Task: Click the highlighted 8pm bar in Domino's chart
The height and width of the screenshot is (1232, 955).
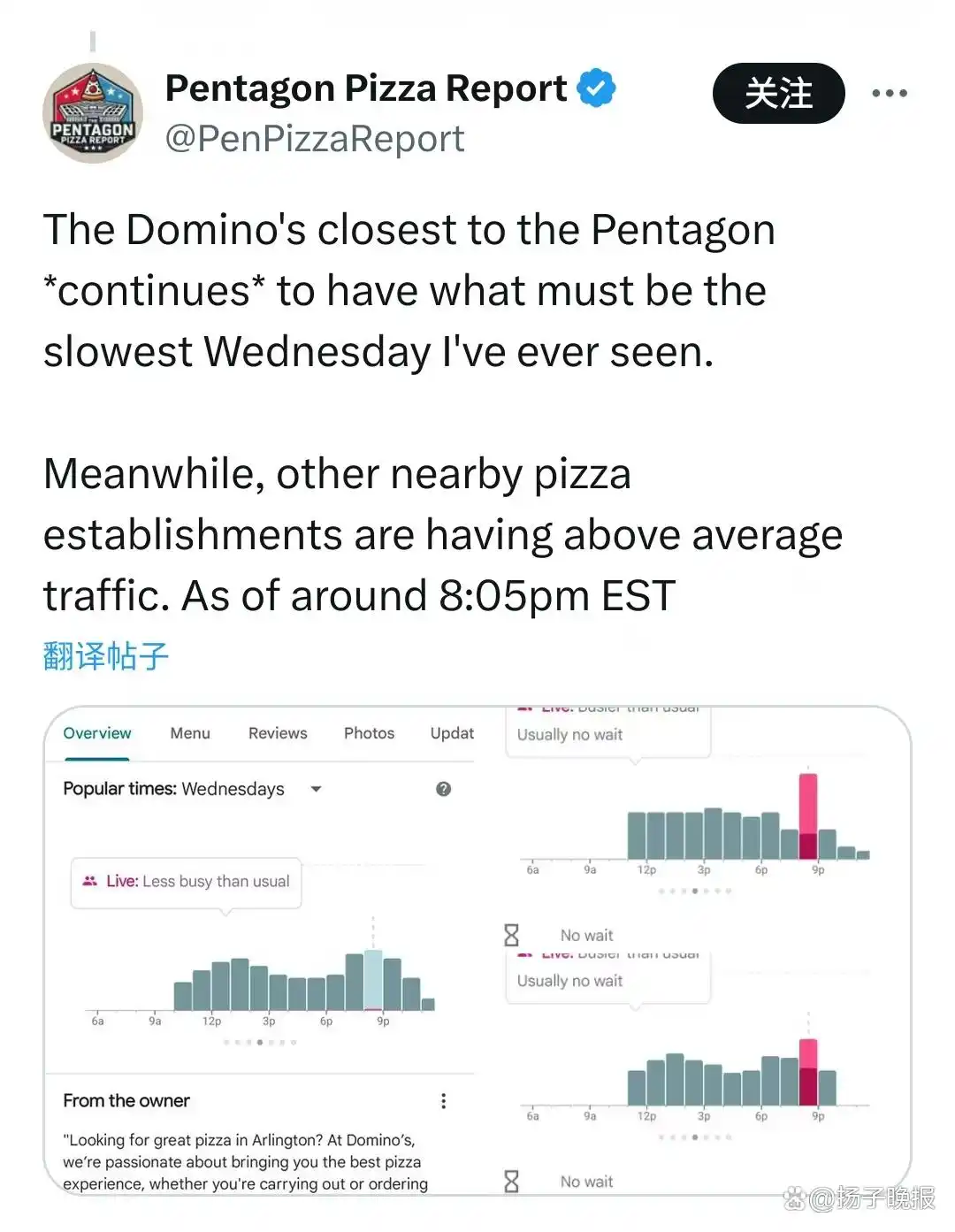Action: pyautogui.click(x=373, y=980)
